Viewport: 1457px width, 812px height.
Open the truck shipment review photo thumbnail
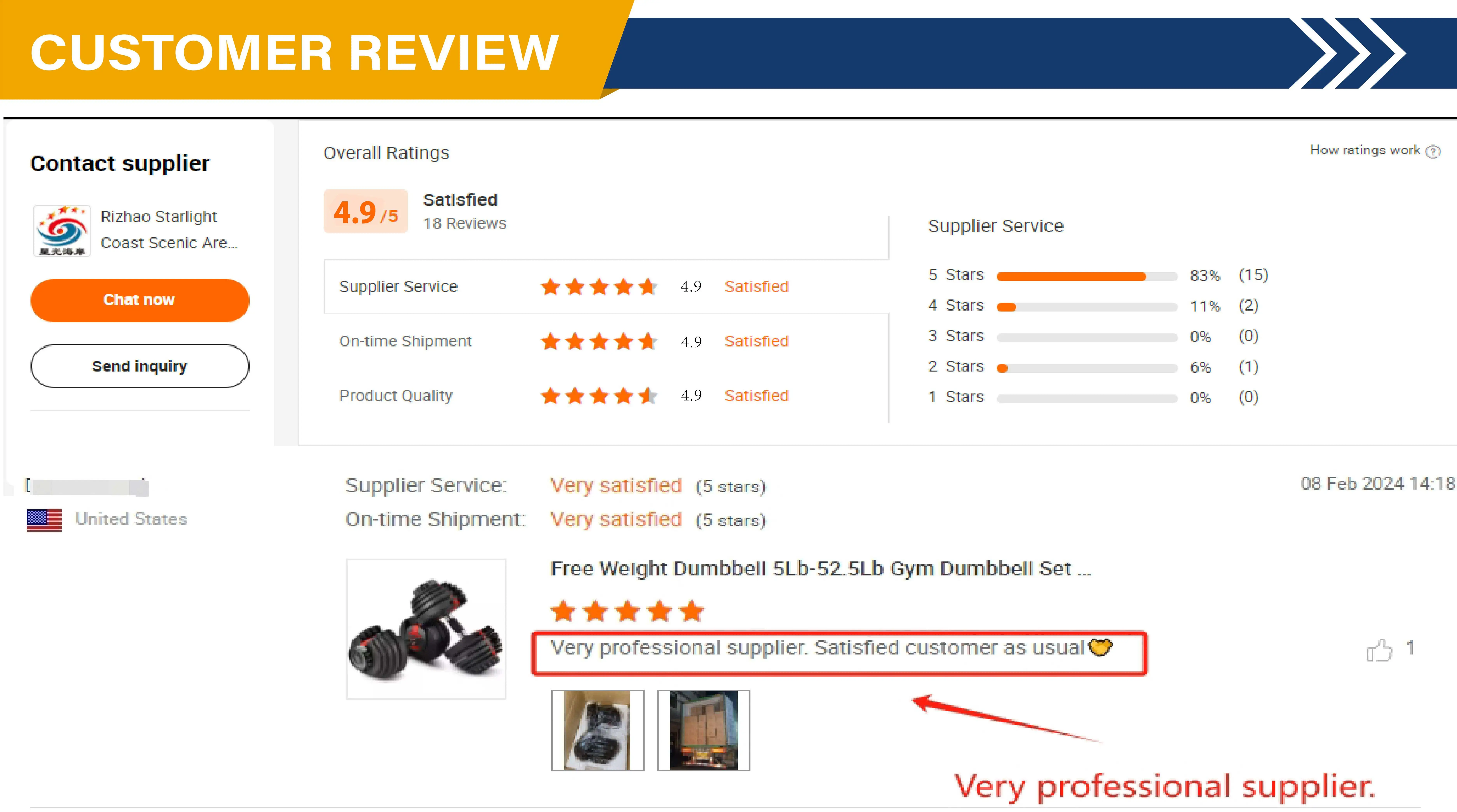[704, 730]
